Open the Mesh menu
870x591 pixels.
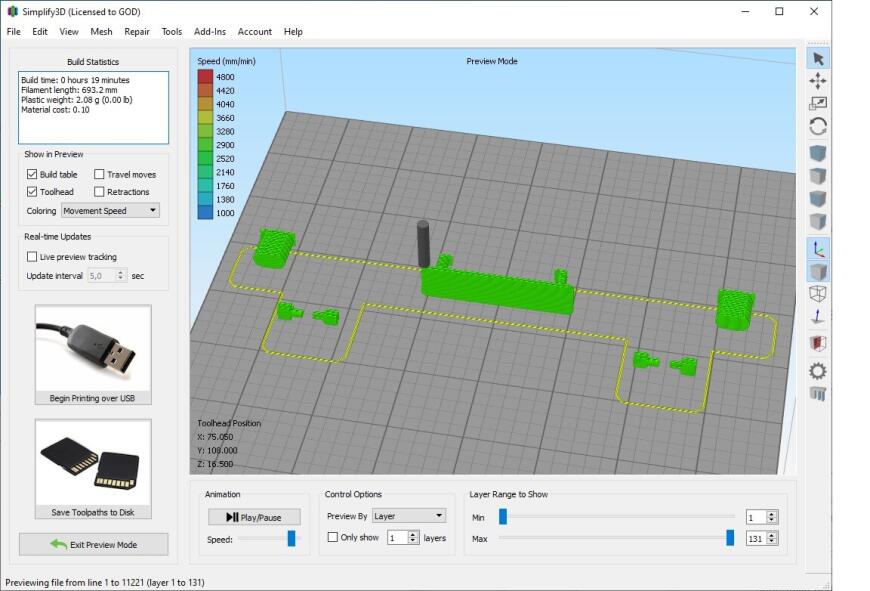tap(101, 32)
